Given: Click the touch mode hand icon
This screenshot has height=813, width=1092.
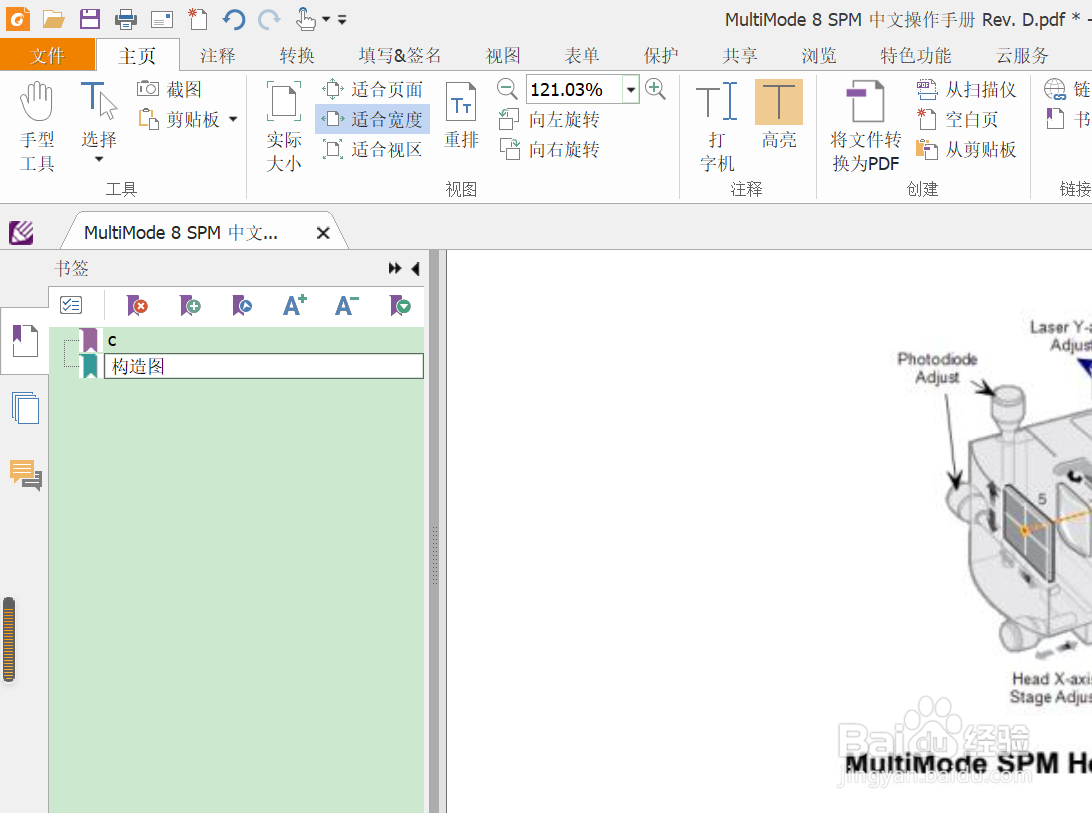Looking at the screenshot, I should pyautogui.click(x=305, y=19).
